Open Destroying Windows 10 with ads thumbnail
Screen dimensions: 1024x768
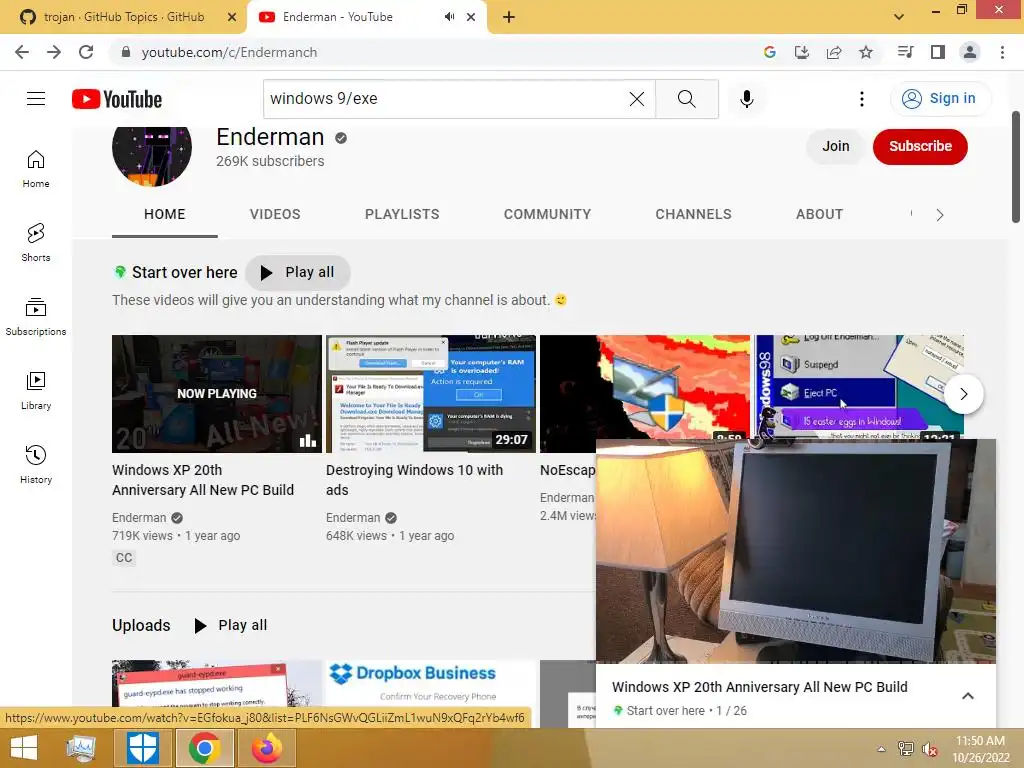click(x=431, y=394)
